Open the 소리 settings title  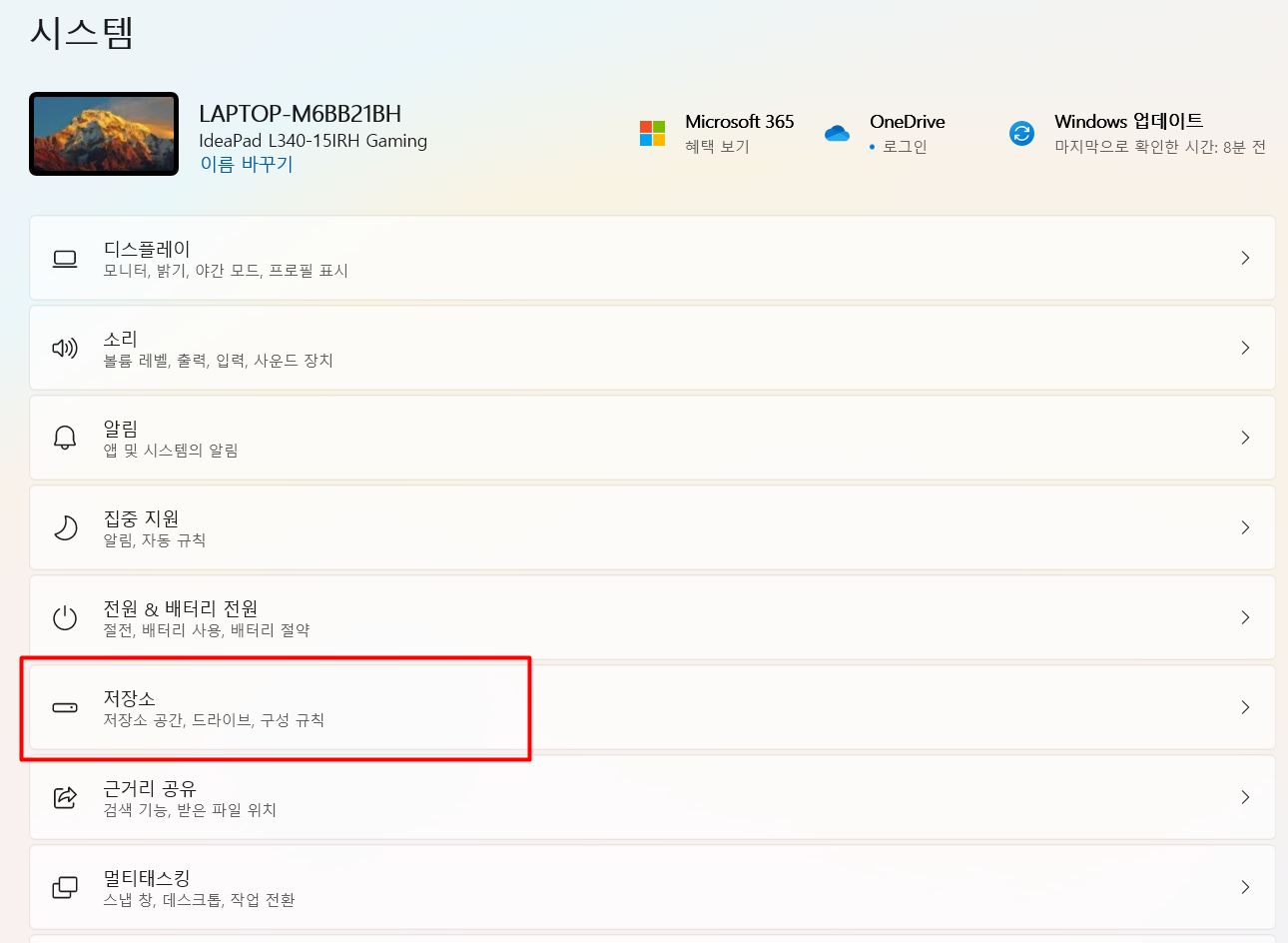point(121,339)
